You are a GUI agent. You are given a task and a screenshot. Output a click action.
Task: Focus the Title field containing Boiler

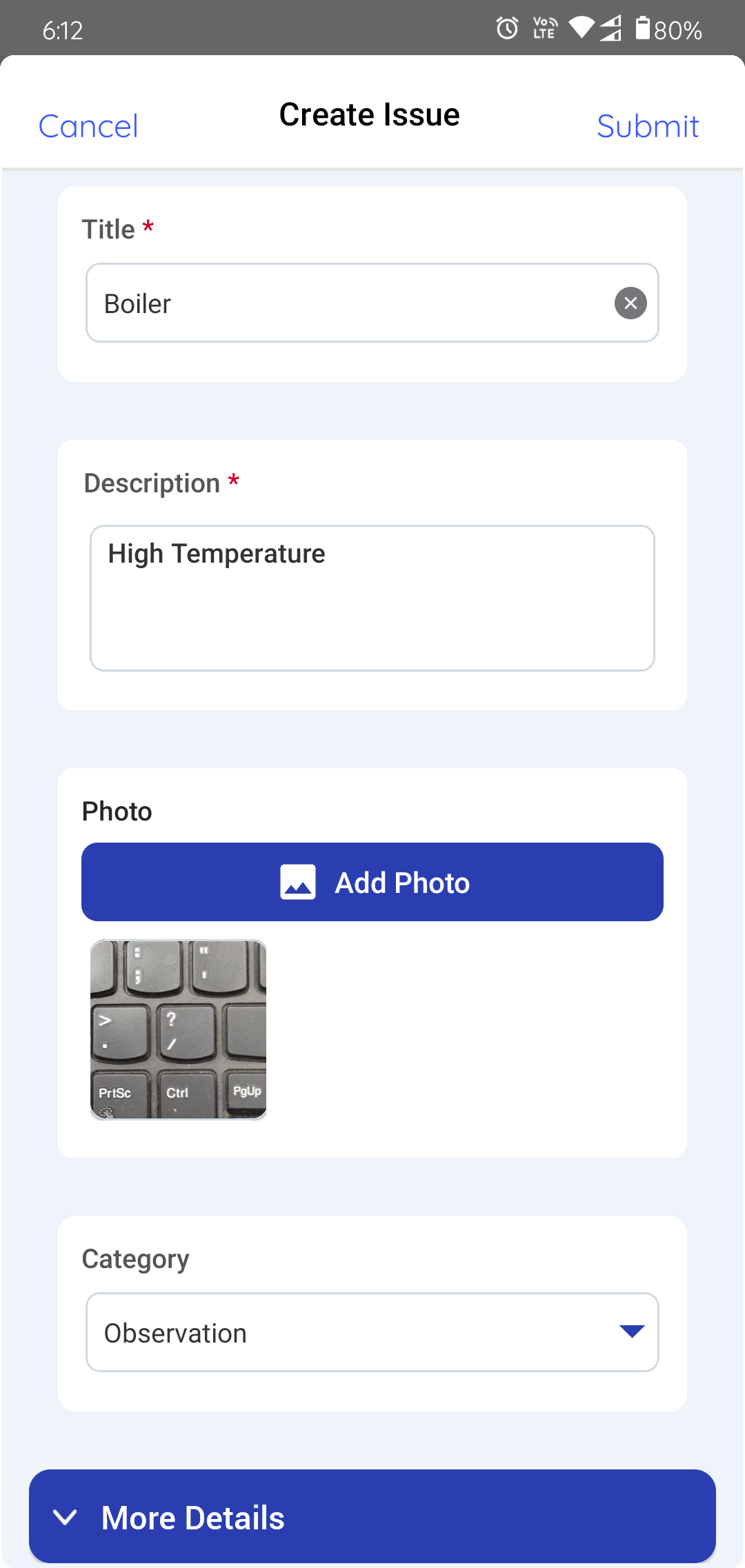tap(345, 303)
